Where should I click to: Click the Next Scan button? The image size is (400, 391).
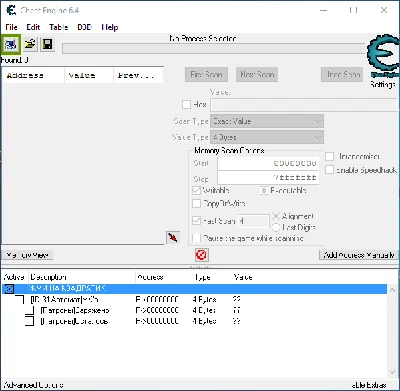(x=257, y=75)
